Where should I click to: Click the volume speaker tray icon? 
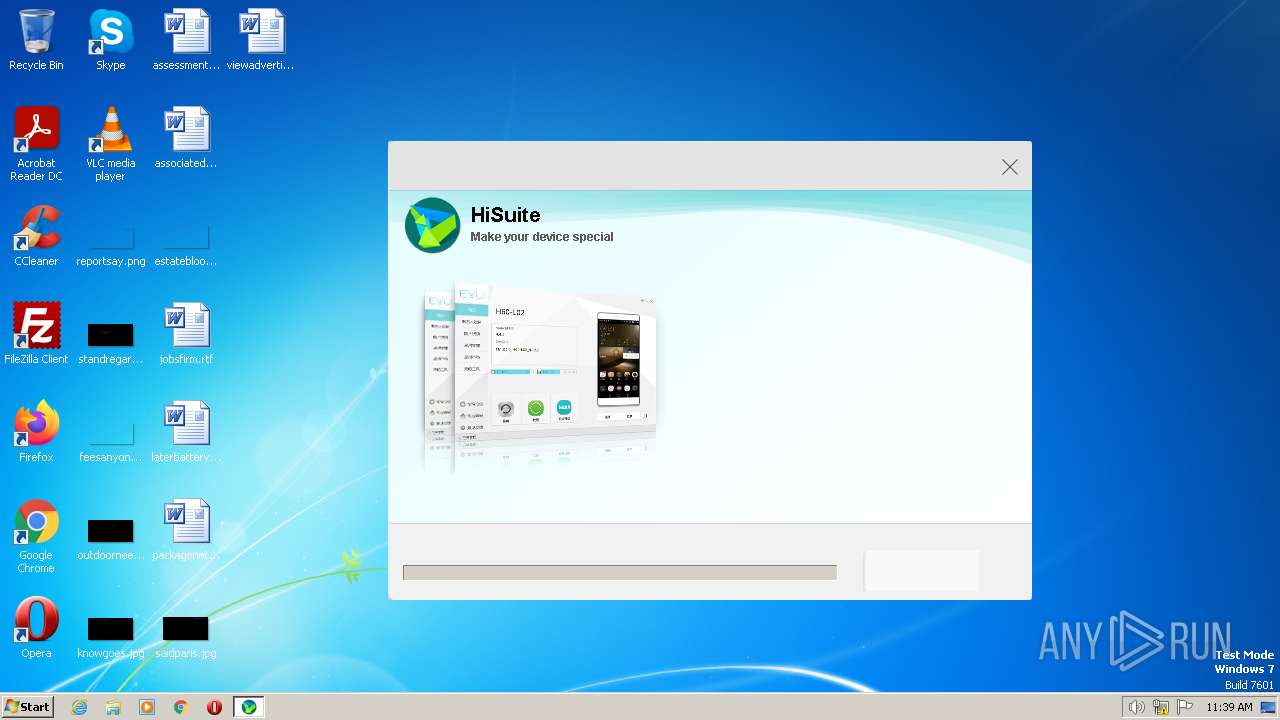point(1136,707)
